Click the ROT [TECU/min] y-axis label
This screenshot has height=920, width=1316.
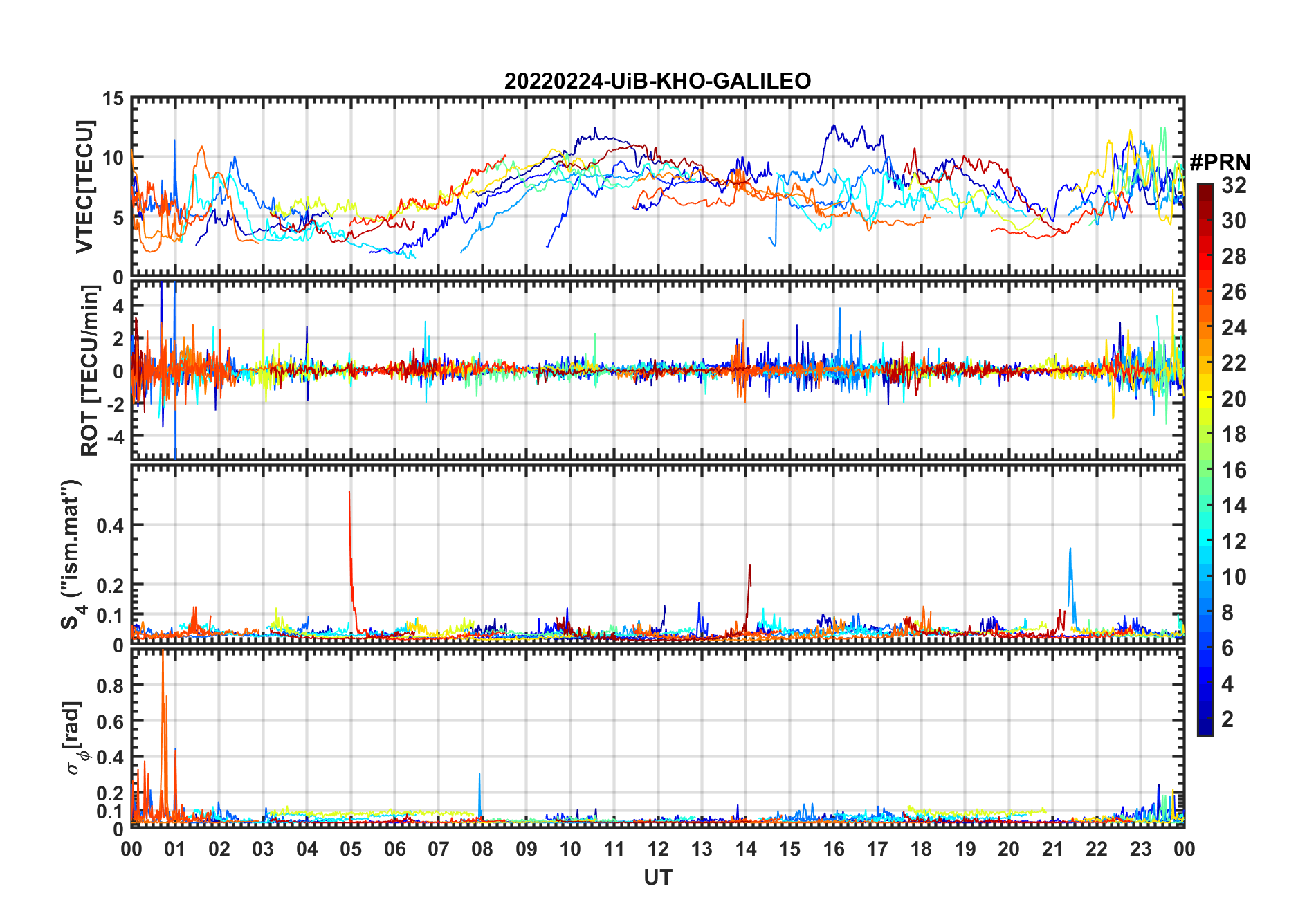[x=89, y=371]
